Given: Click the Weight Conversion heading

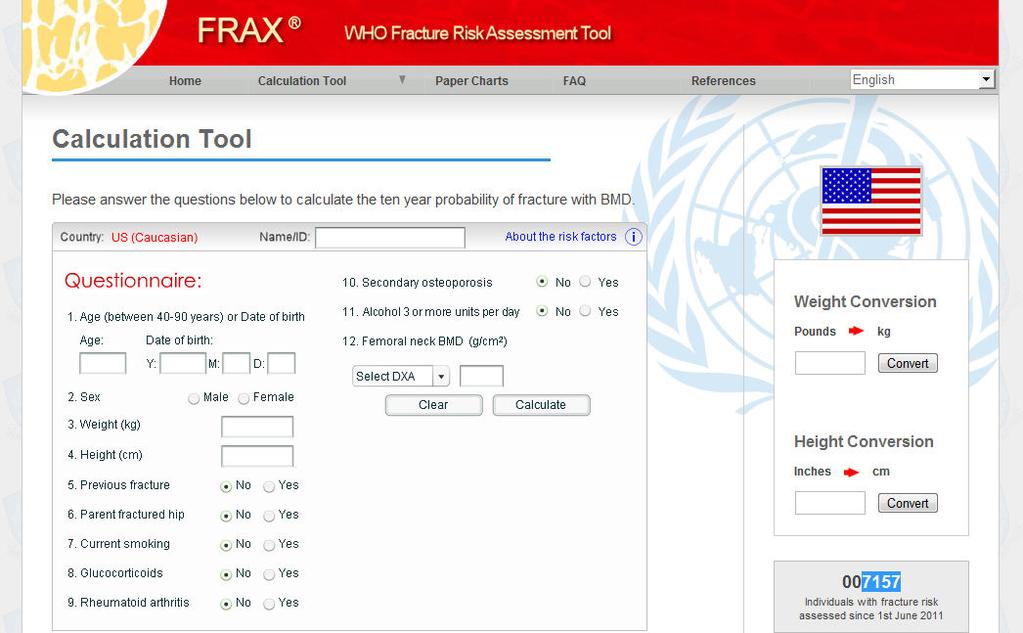Looking at the screenshot, I should [865, 301].
